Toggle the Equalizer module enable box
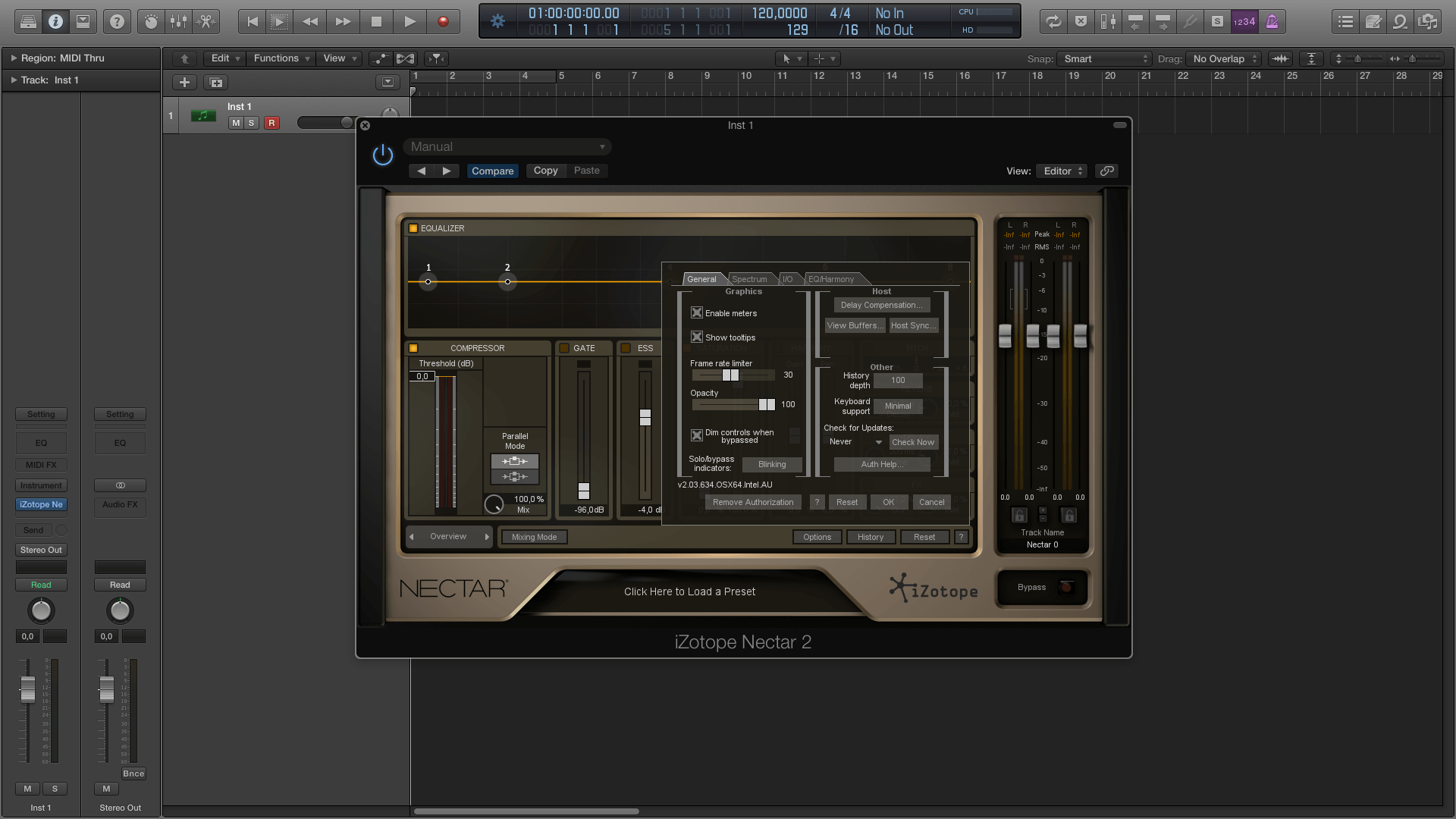This screenshot has height=819, width=1456. click(x=413, y=228)
